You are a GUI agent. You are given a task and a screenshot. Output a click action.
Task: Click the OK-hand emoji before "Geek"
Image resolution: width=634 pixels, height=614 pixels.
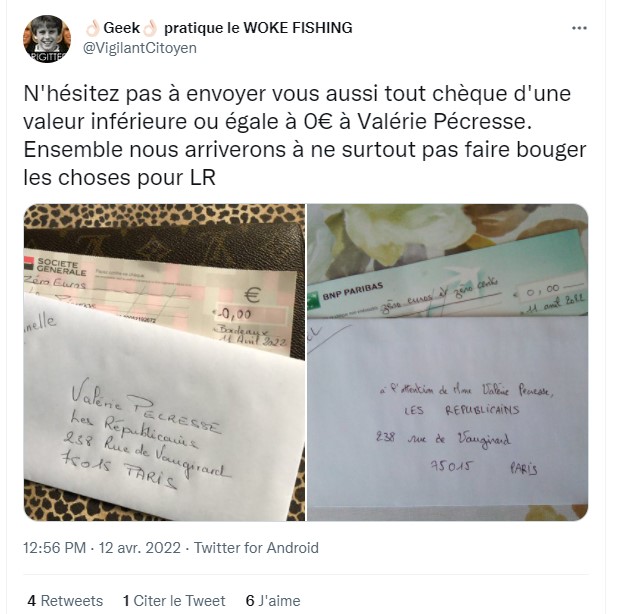point(93,28)
